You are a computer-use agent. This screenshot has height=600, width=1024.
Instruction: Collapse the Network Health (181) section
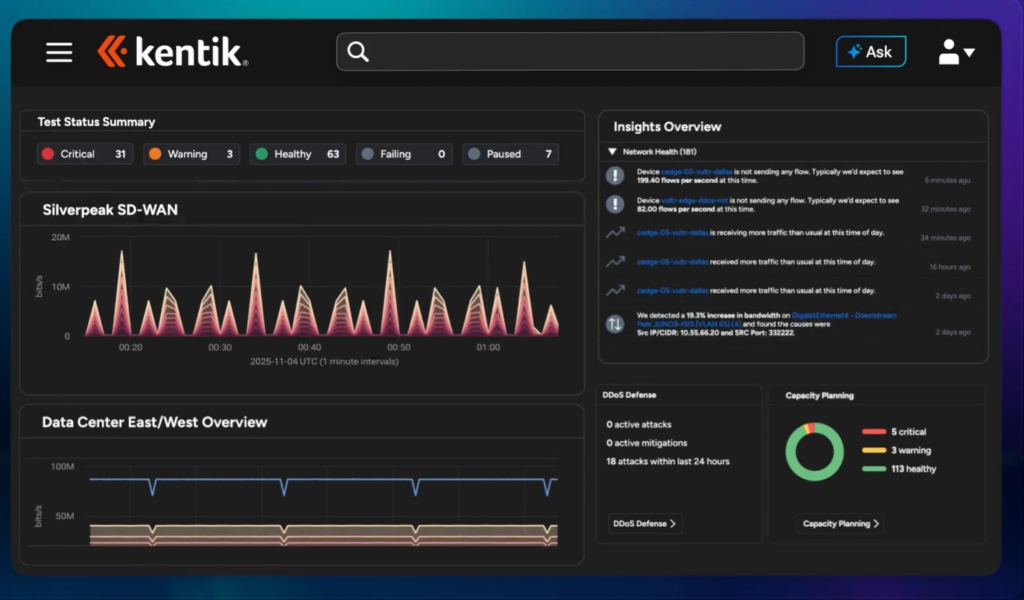coord(612,151)
